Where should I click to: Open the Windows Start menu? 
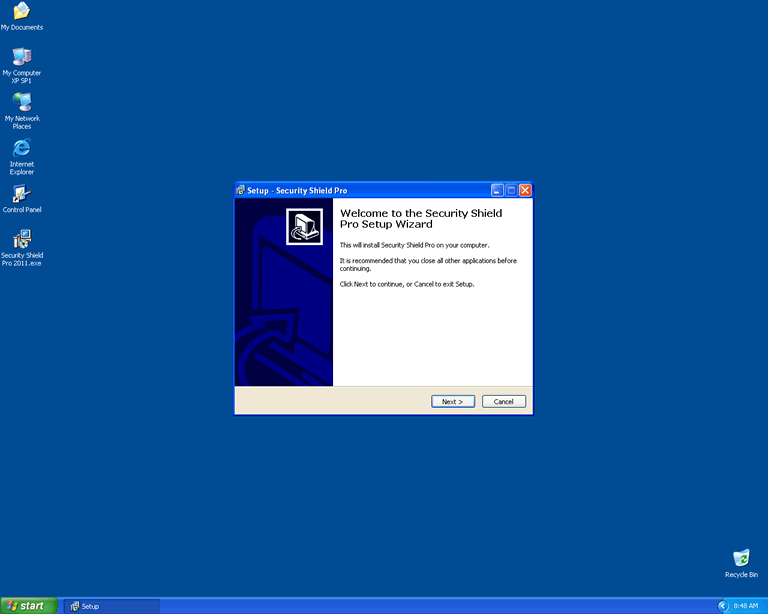point(29,606)
